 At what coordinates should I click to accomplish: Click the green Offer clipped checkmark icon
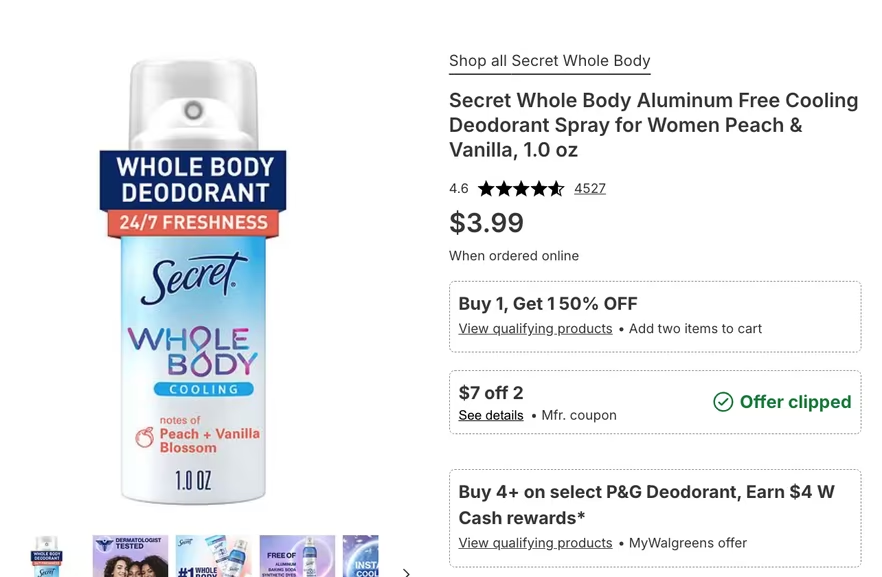click(723, 402)
